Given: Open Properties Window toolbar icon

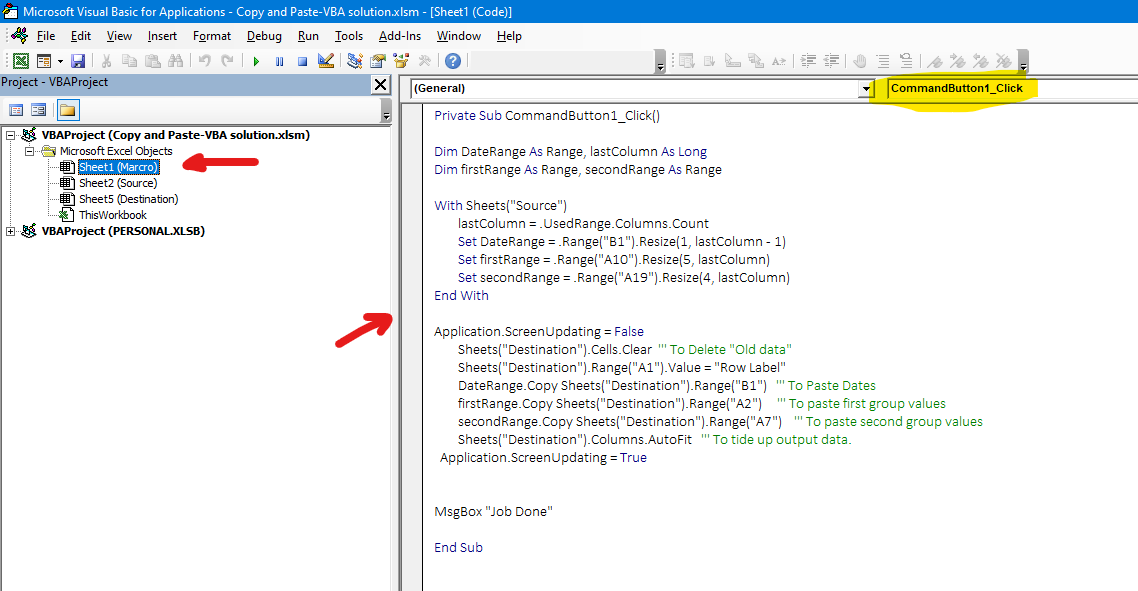Looking at the screenshot, I should (x=378, y=62).
